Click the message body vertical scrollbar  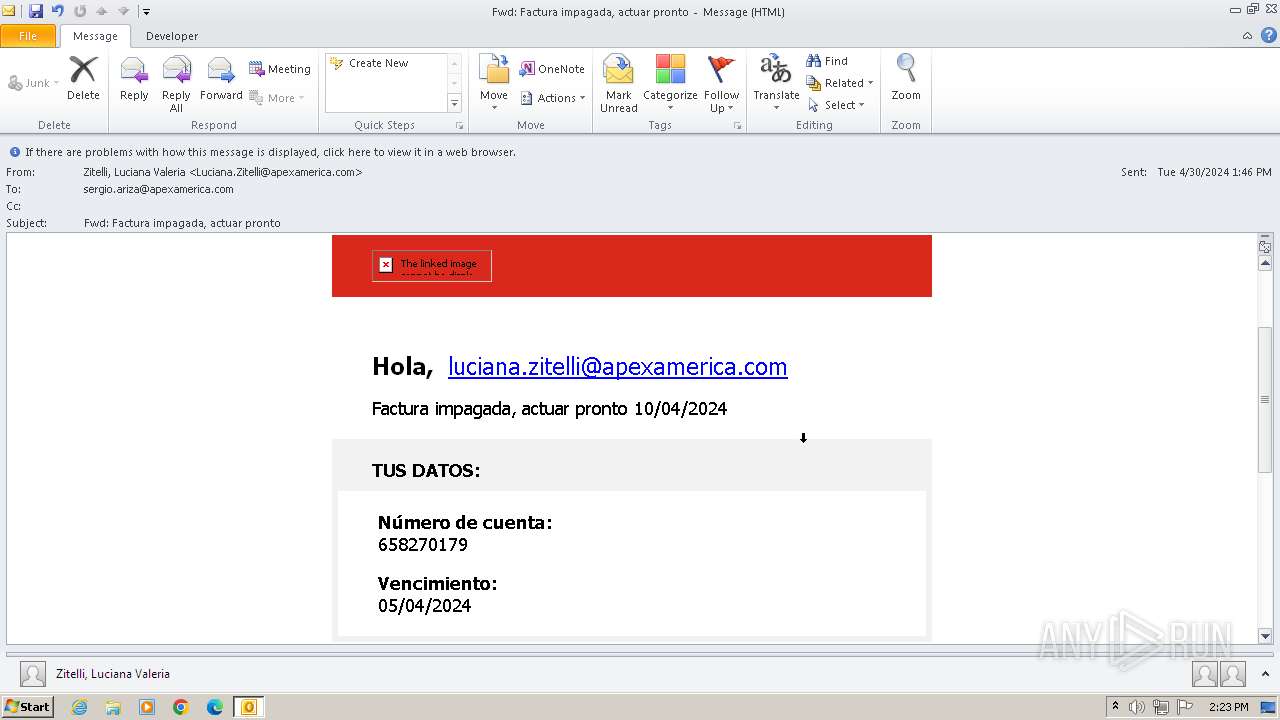[1265, 399]
